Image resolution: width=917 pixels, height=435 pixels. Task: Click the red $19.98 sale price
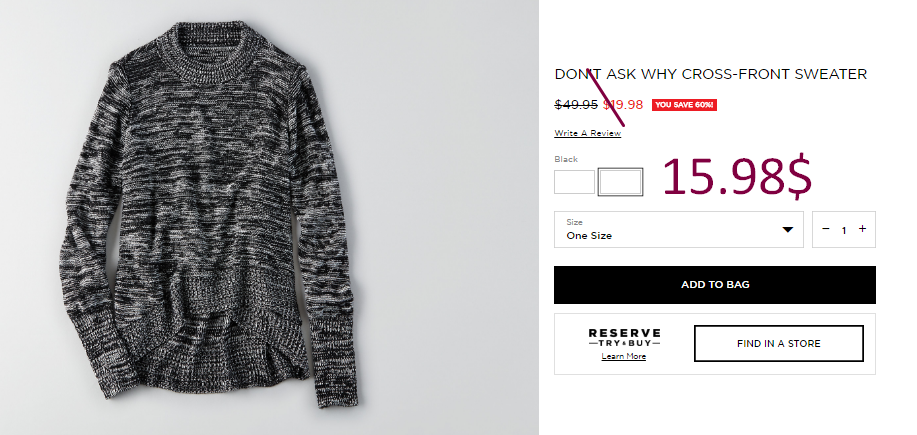pos(623,105)
